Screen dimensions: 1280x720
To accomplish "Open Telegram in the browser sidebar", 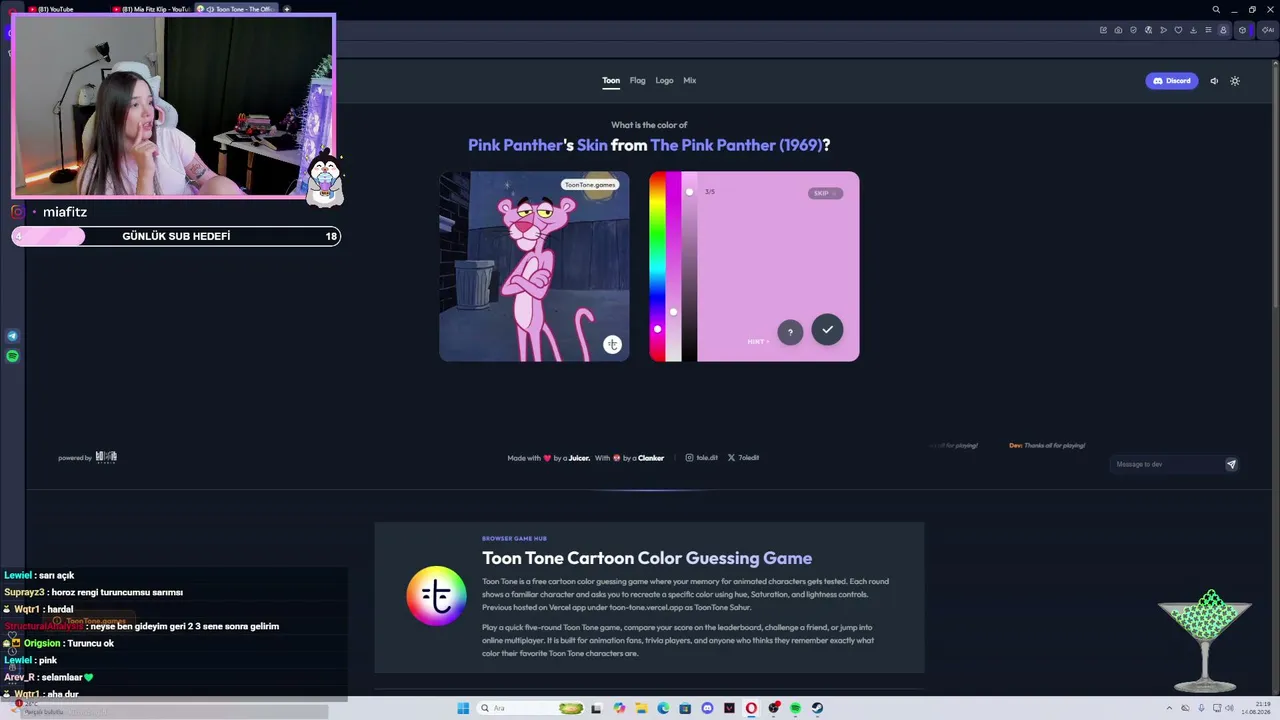I will (x=12, y=336).
